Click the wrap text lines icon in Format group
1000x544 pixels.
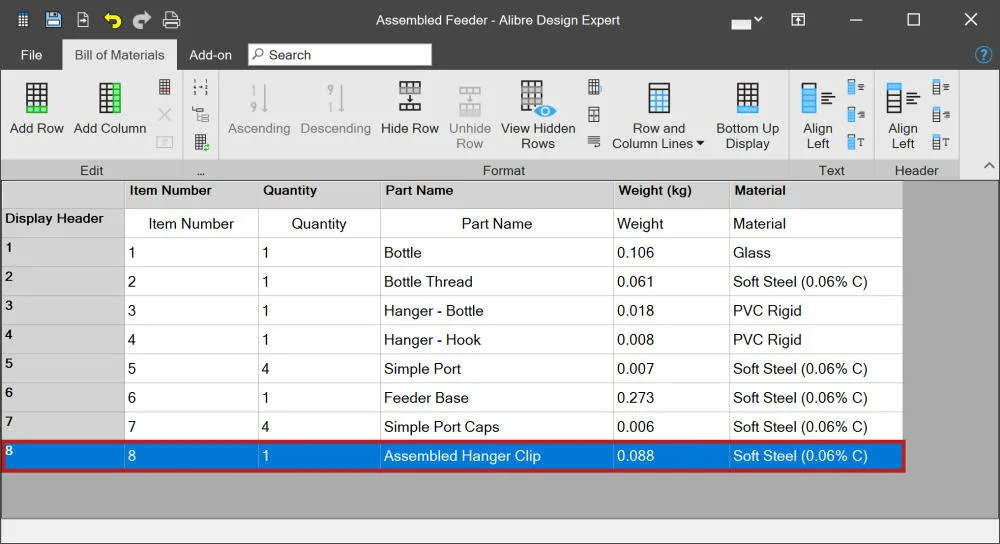pos(594,142)
